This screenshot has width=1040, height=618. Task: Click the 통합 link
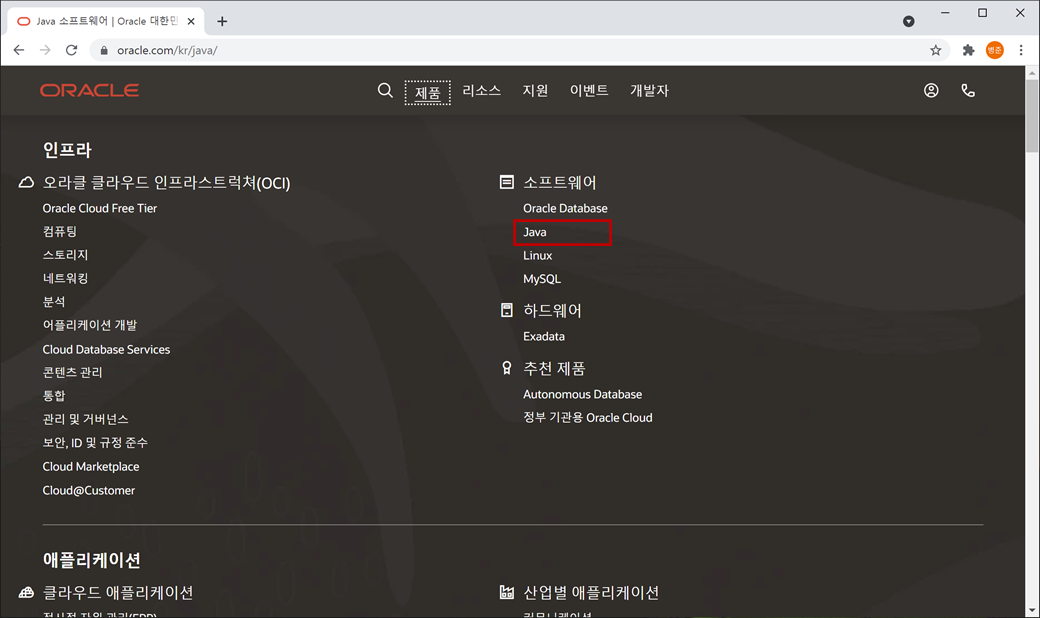click(54, 396)
